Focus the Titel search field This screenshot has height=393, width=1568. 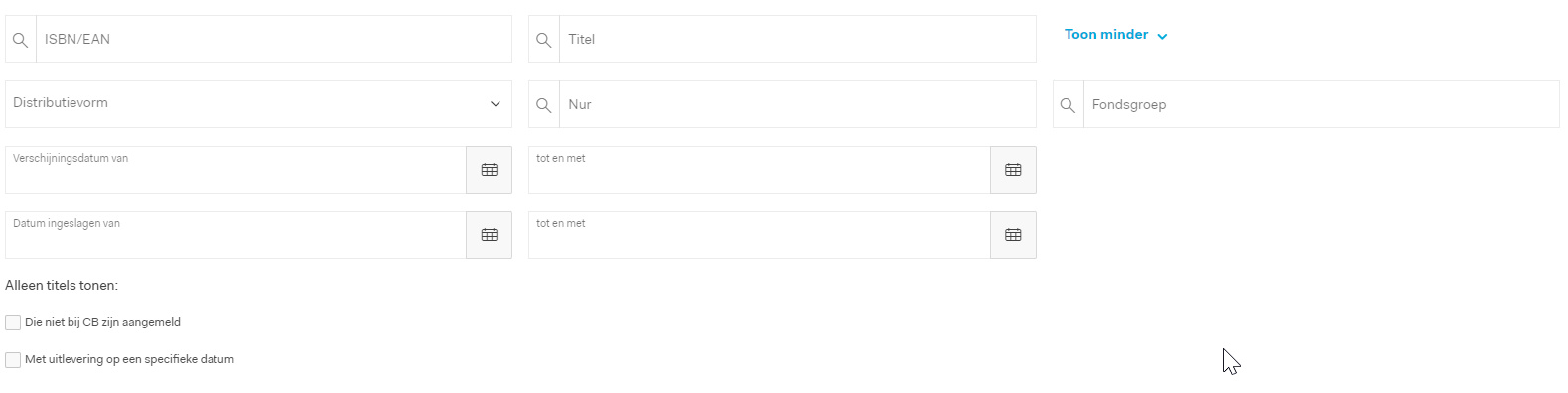coord(797,39)
